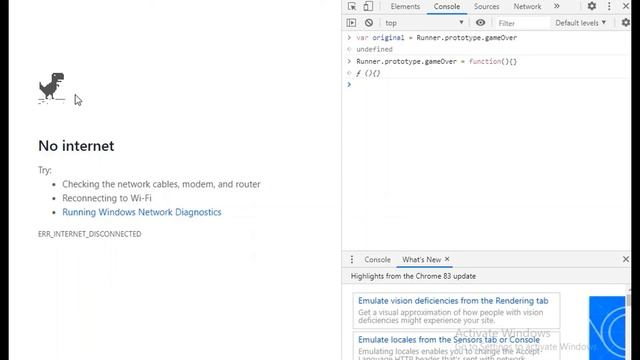Viewport: 640px width, 360px height.
Task: Click the 'Runner.prototype.gameOver = function(){}' line
Action: pyautogui.click(x=436, y=62)
